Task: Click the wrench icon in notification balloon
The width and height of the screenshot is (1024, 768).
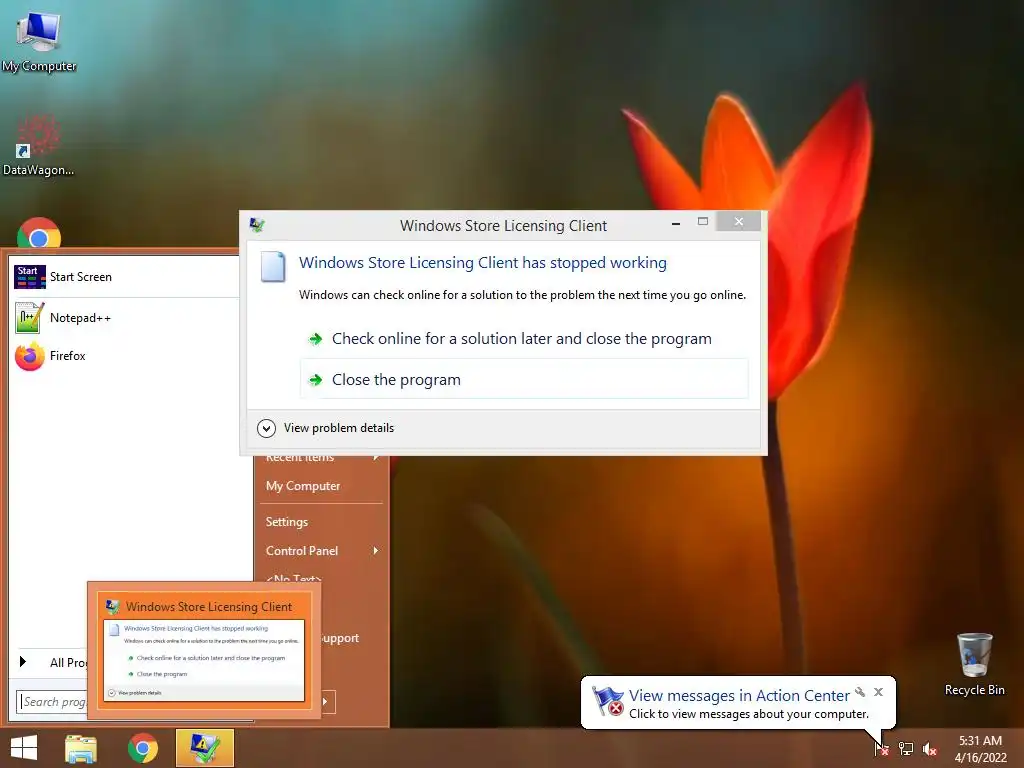Action: click(860, 692)
